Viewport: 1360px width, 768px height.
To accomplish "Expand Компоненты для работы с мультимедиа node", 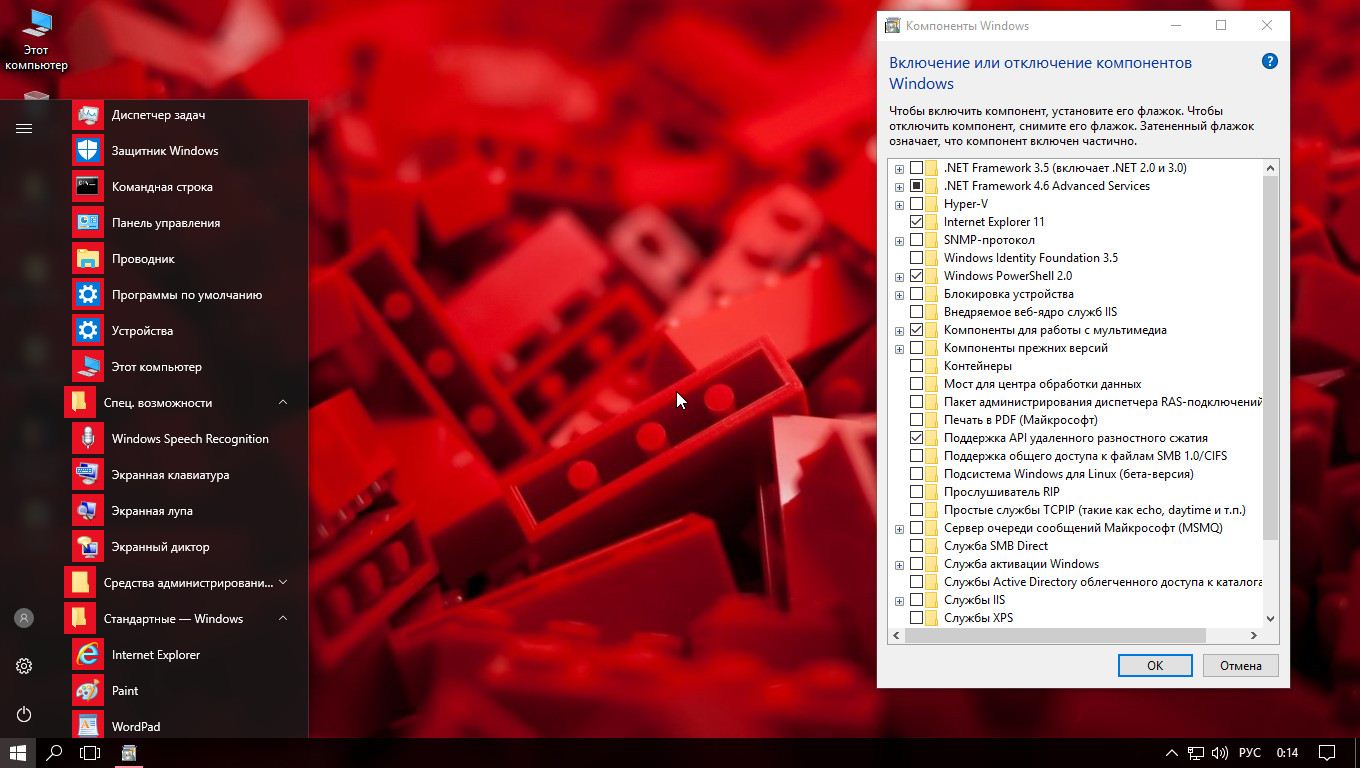I will 899,331.
